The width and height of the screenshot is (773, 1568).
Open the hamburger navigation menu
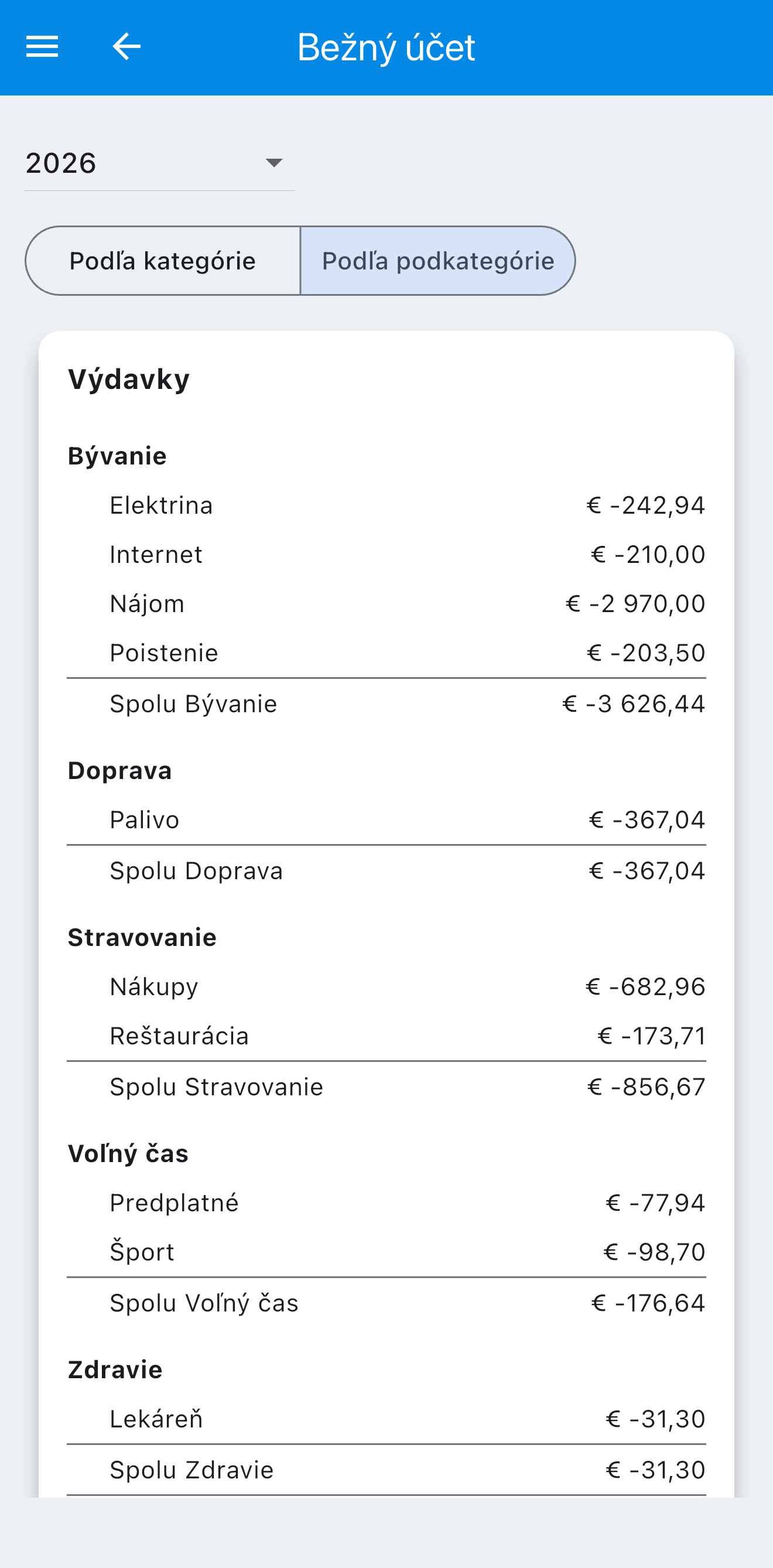tap(42, 47)
